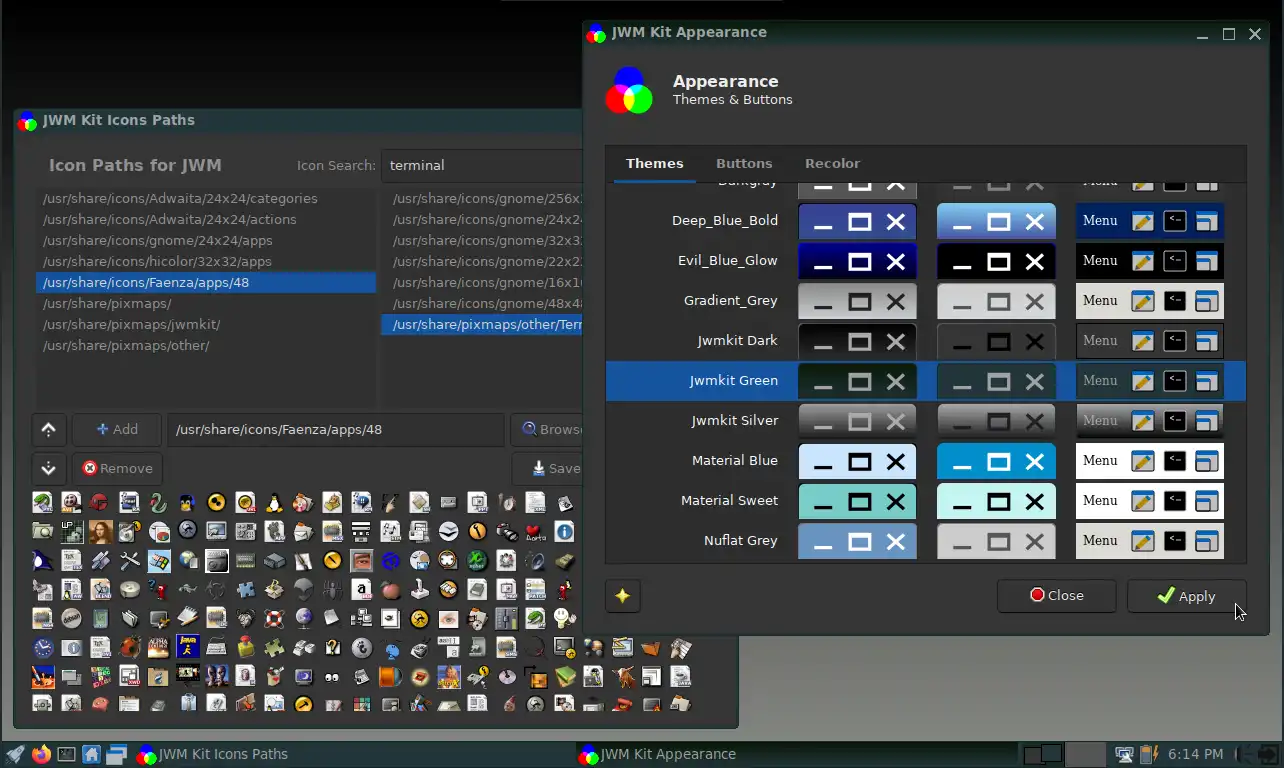Open Firefox from the taskbar
Viewport: 1284px width, 768px height.
[x=41, y=754]
